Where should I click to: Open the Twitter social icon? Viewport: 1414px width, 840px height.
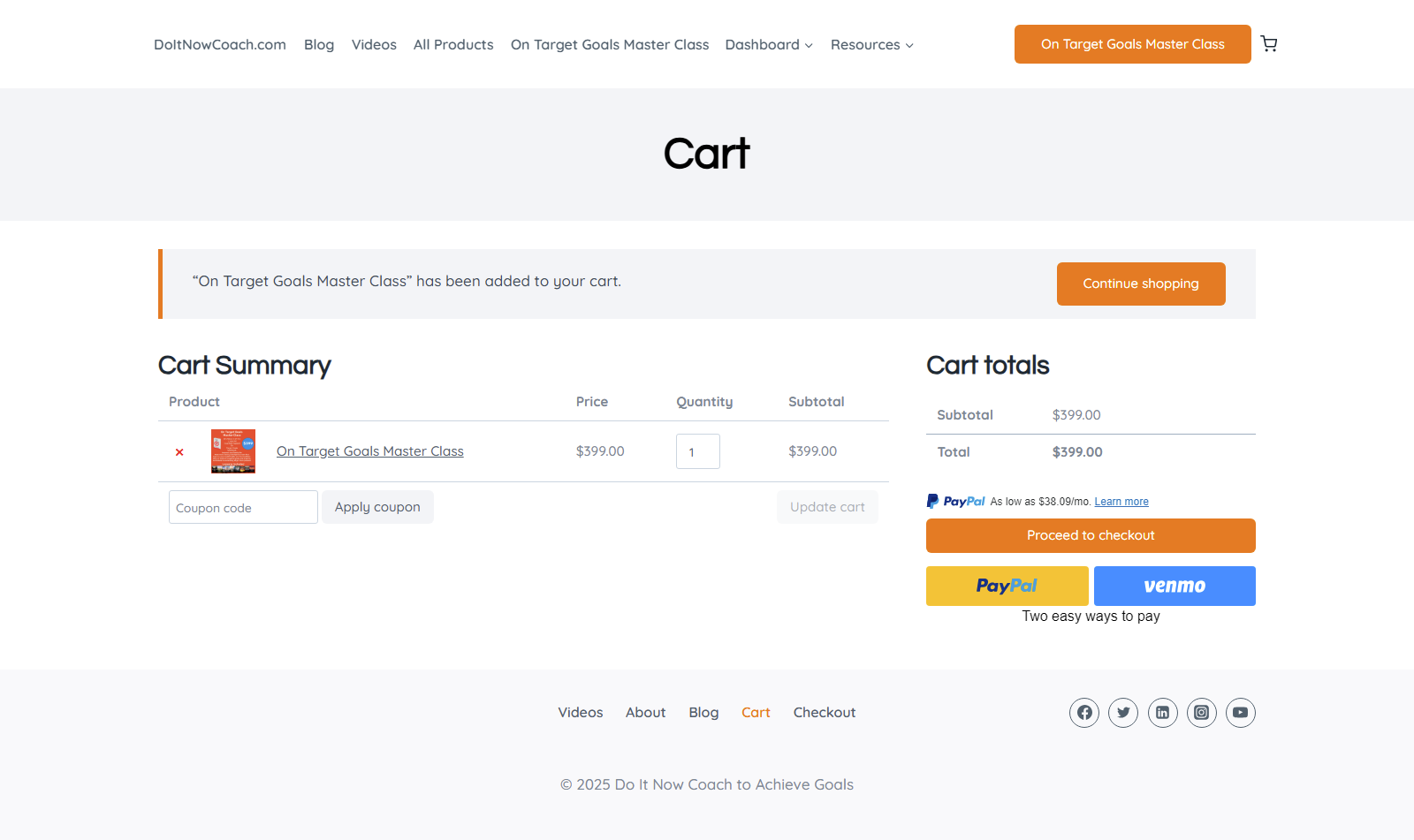[1123, 713]
